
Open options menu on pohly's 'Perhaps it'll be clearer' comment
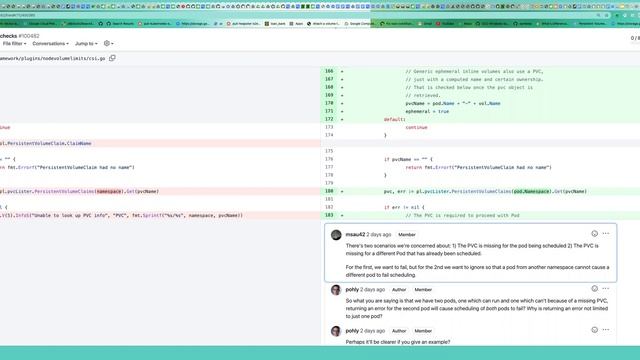point(606,330)
